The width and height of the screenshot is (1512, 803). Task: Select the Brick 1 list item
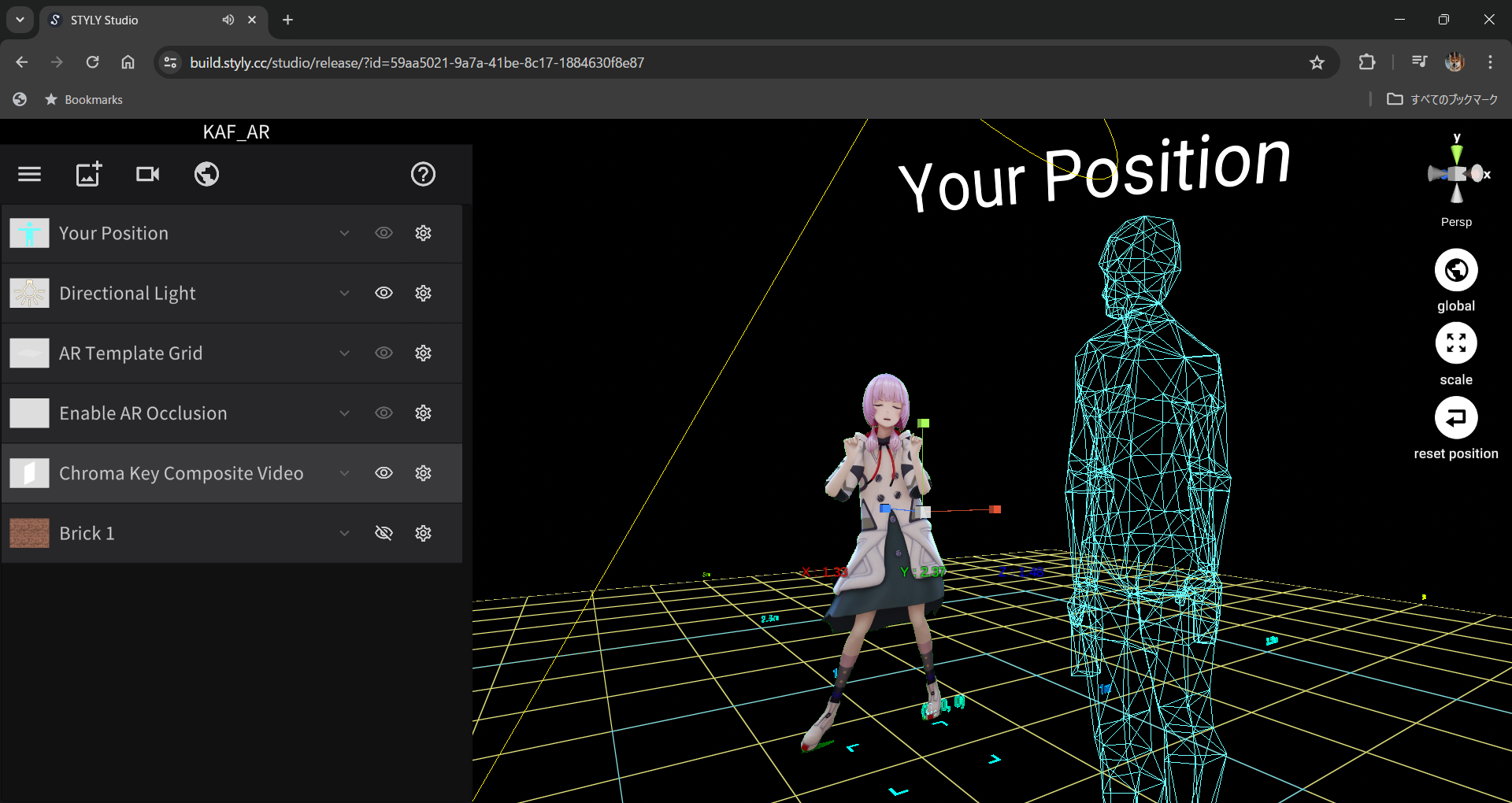point(232,533)
